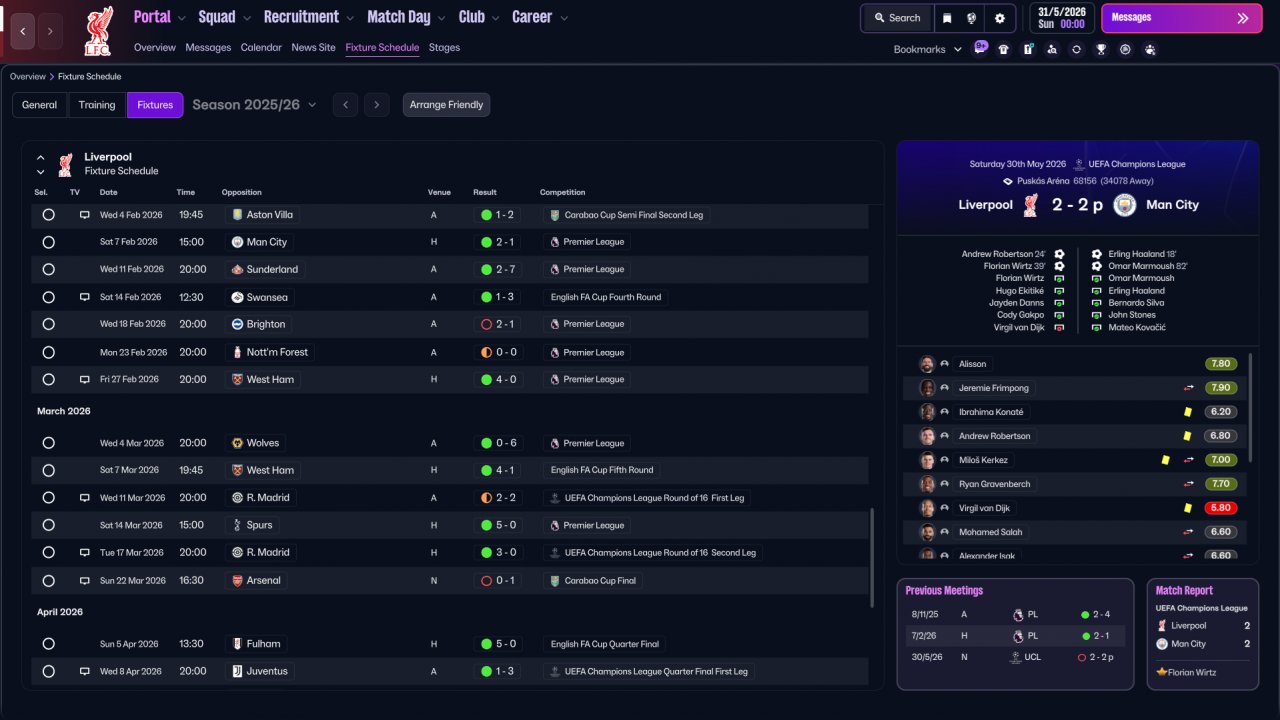Select the Swansea fixture radio button
Viewport: 1280px width, 720px height.
pyautogui.click(x=48, y=297)
